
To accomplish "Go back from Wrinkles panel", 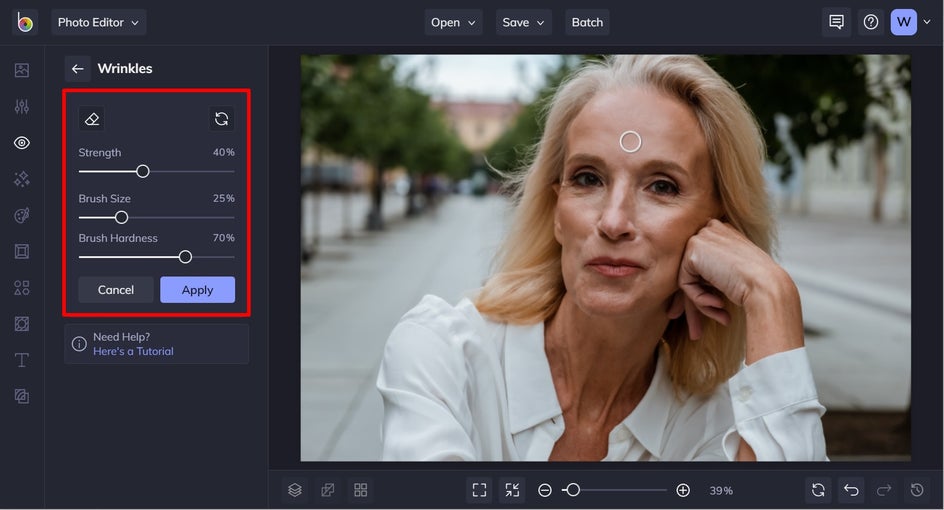I will [x=78, y=69].
